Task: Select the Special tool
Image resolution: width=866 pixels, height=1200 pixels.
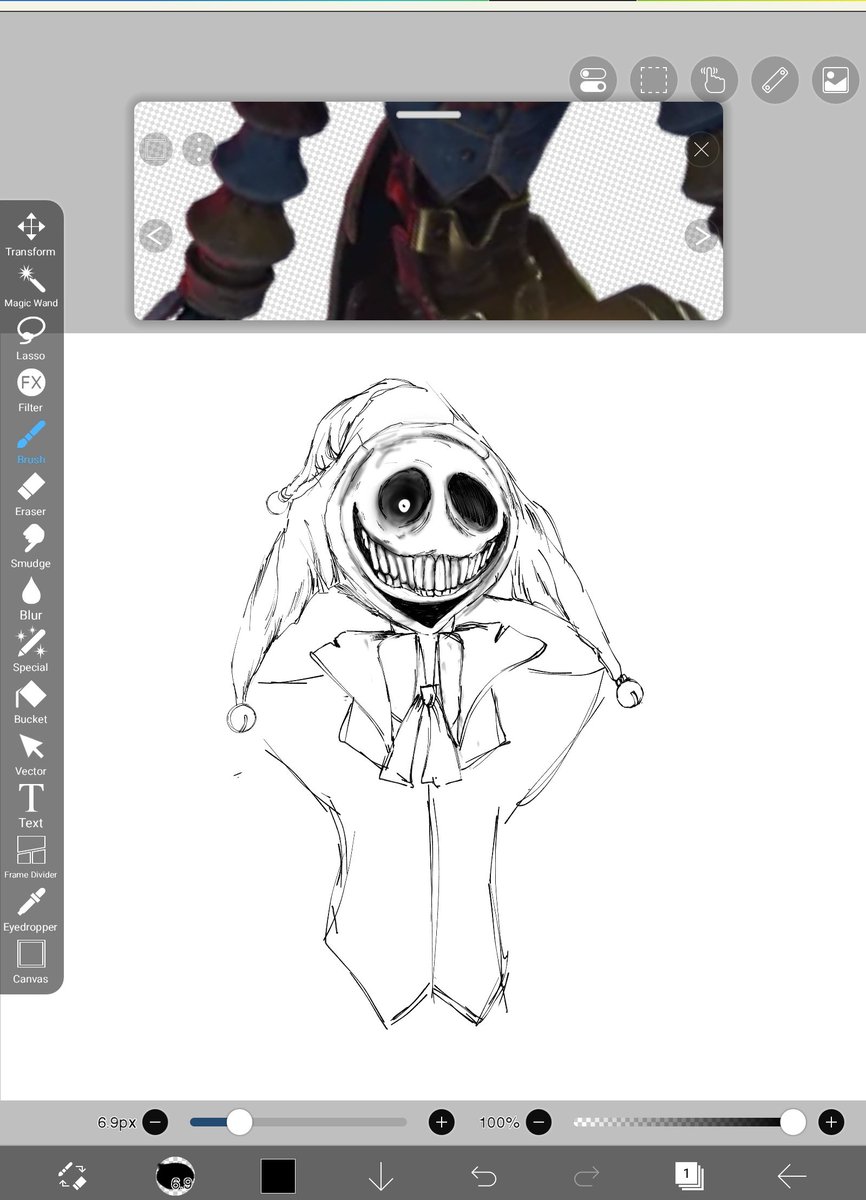Action: pos(31,651)
